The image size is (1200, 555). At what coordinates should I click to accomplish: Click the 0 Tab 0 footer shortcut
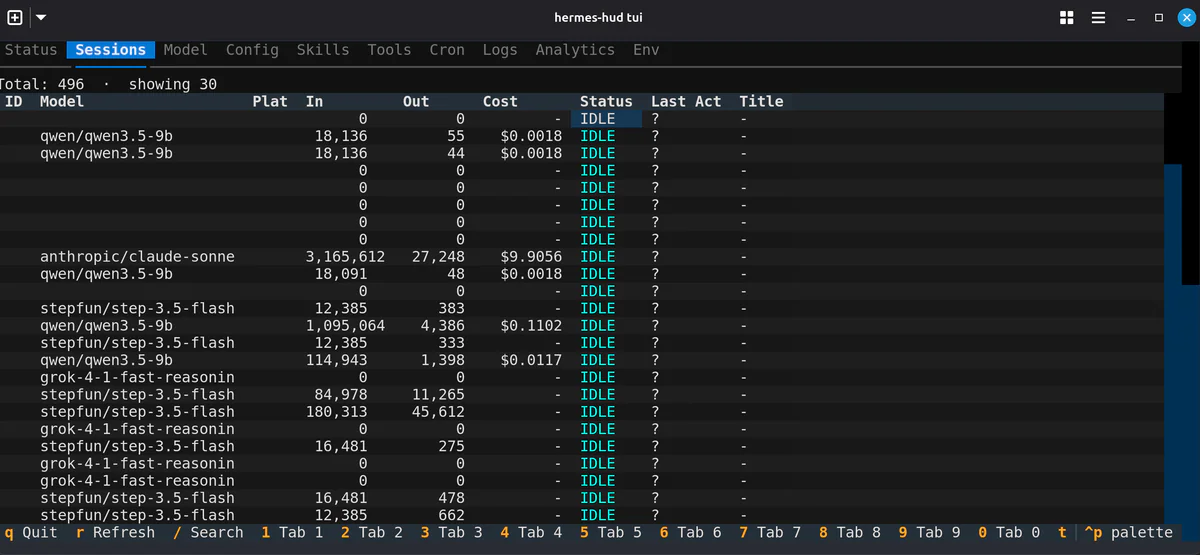point(1009,533)
